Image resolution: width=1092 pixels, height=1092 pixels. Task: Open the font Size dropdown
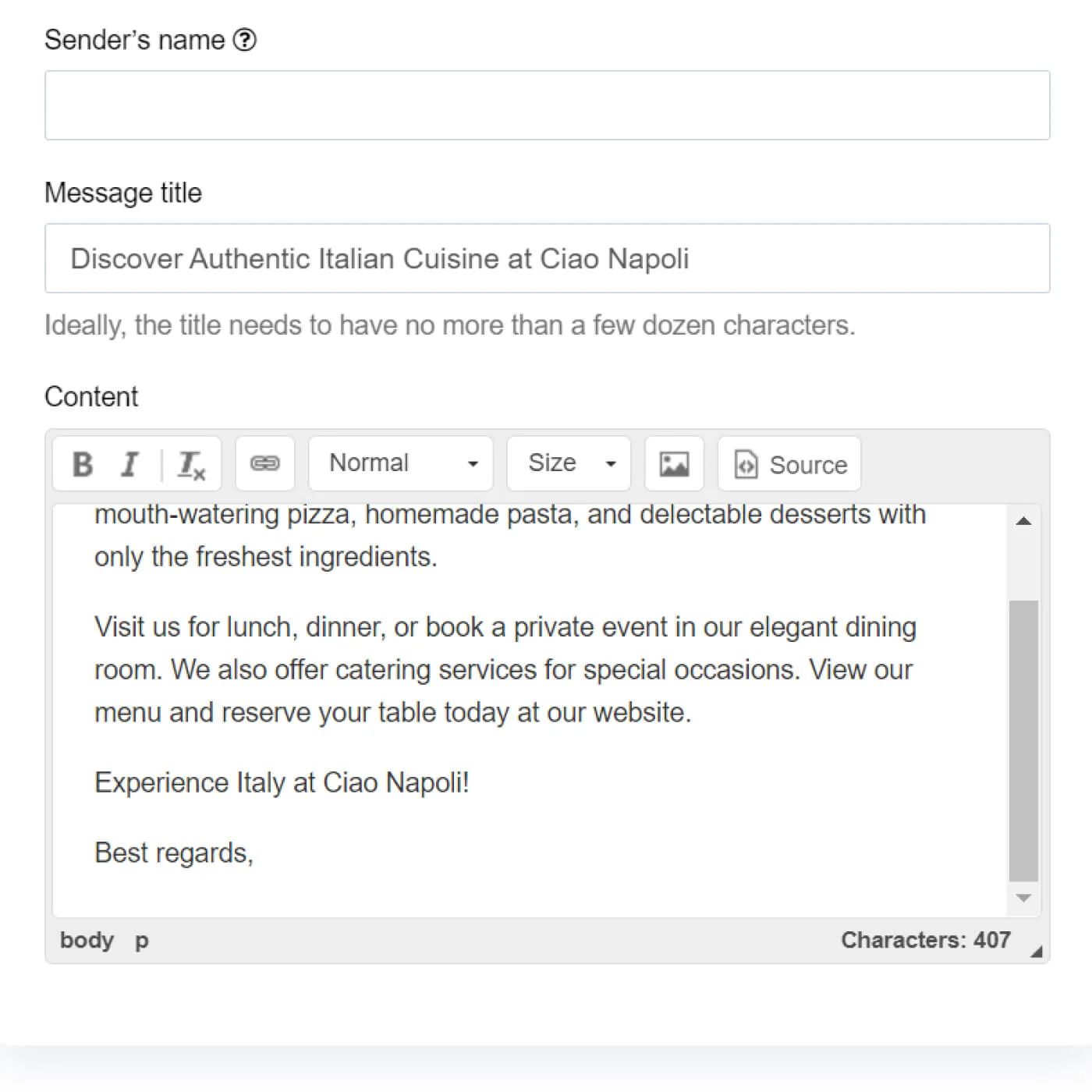coord(569,463)
